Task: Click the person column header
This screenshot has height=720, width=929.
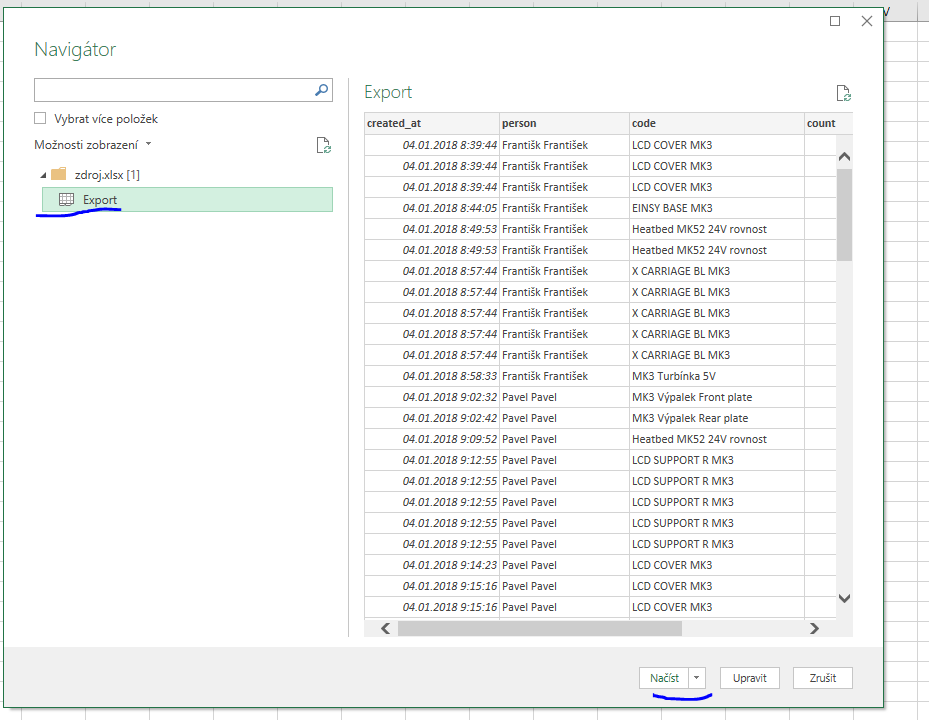Action: point(565,123)
